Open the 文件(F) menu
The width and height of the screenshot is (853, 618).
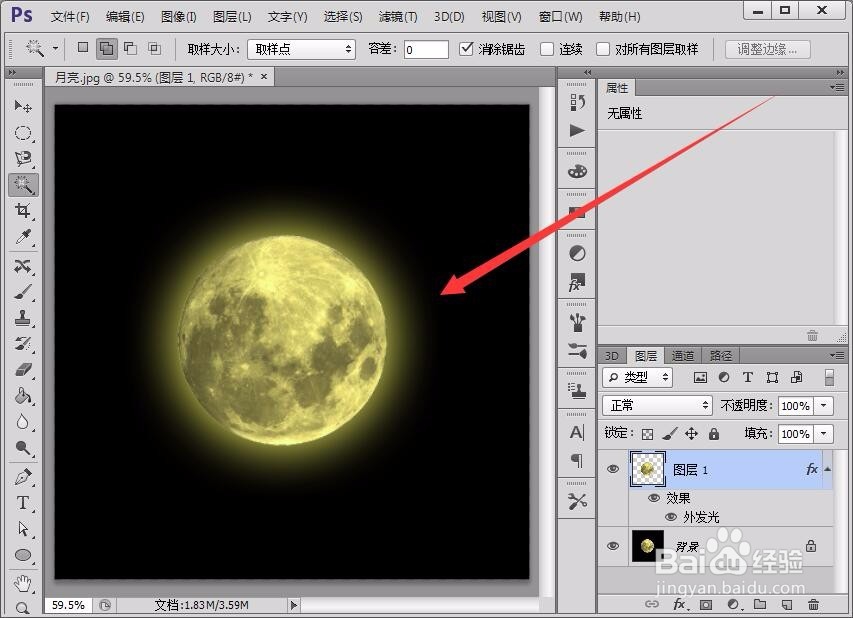(70, 17)
